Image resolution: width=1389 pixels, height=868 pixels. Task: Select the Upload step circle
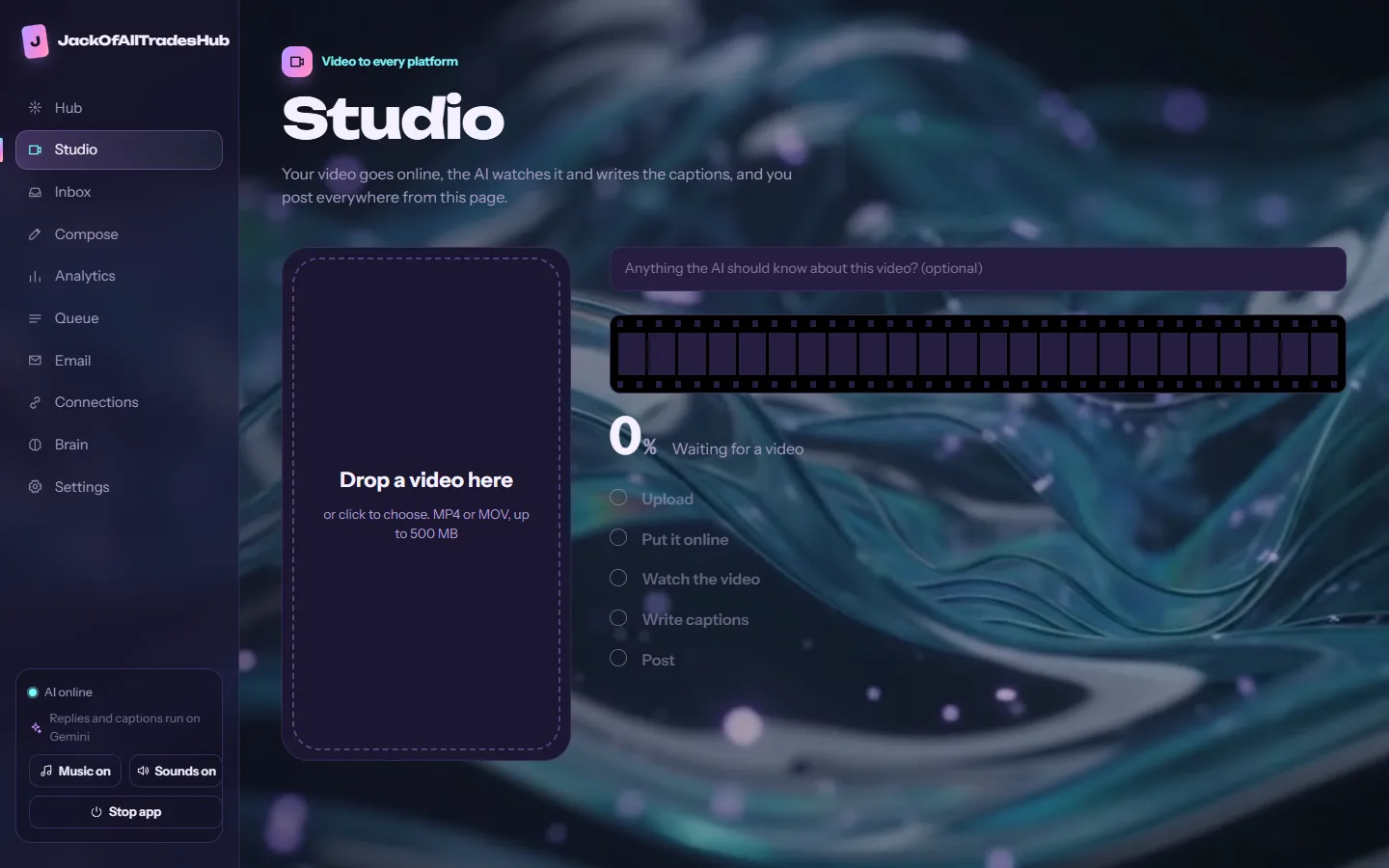618,498
